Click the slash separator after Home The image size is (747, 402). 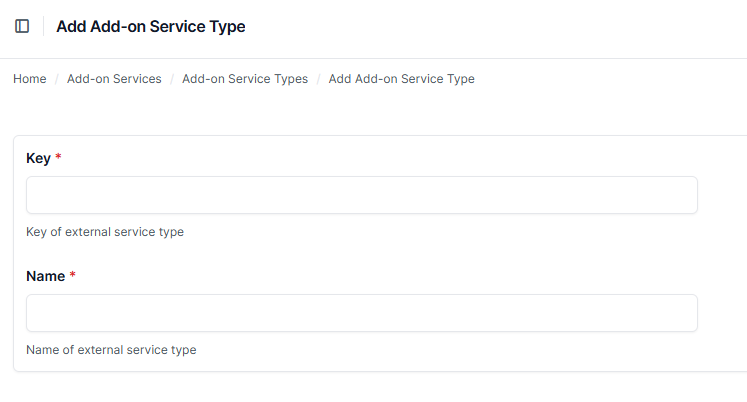point(57,79)
